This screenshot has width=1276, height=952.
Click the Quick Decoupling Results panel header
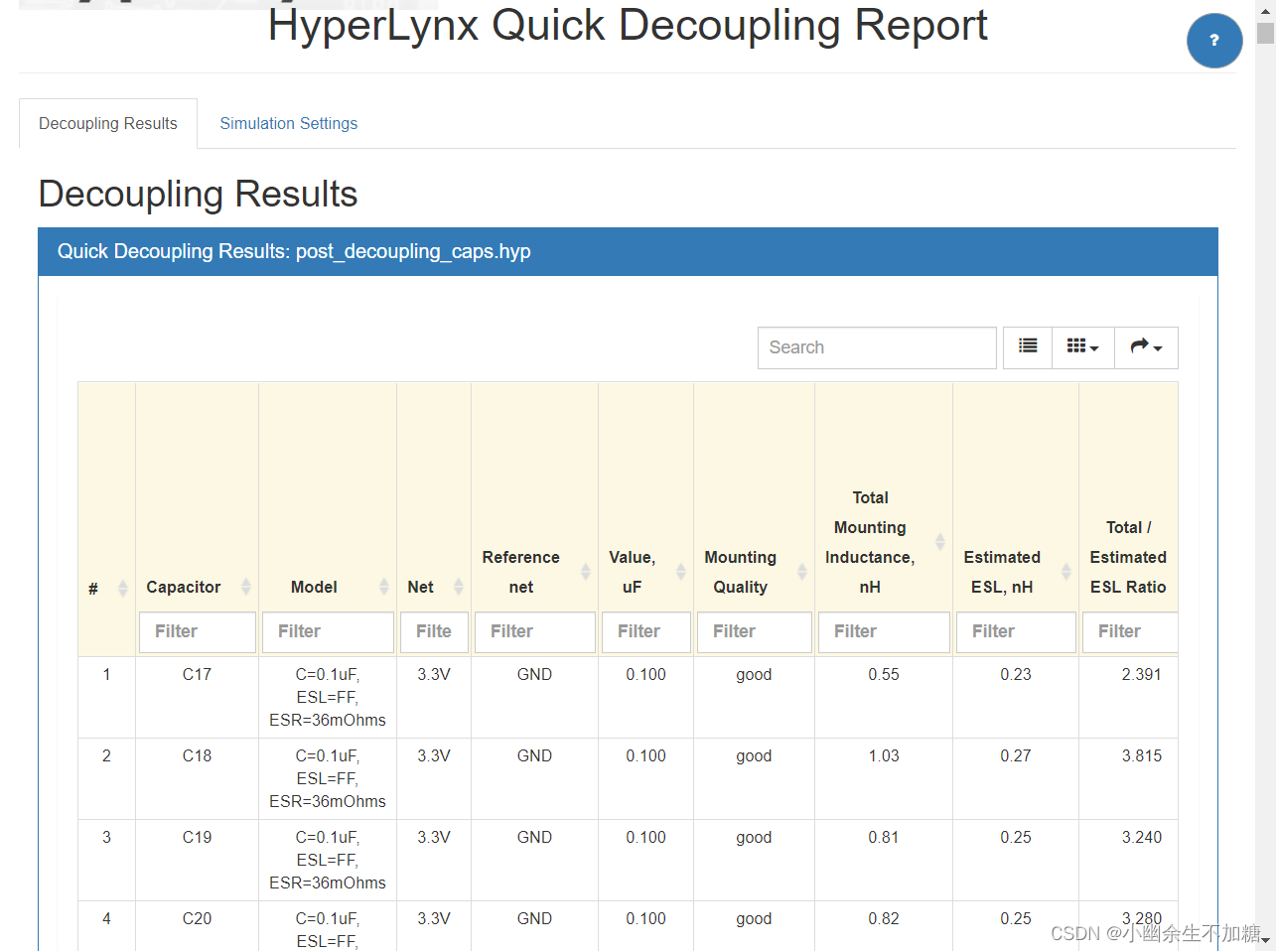(628, 251)
